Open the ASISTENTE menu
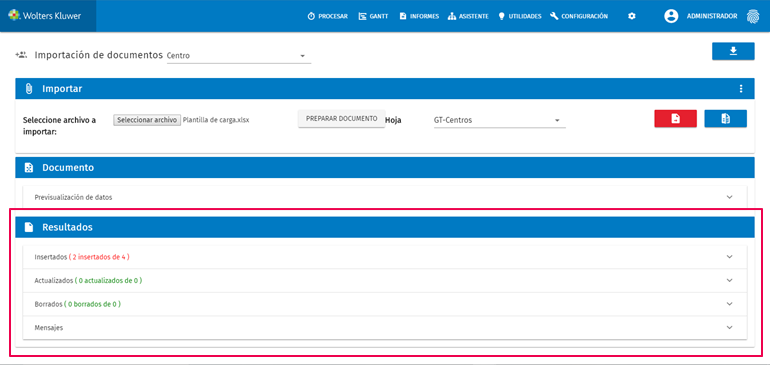The height and width of the screenshot is (365, 770). tap(468, 16)
